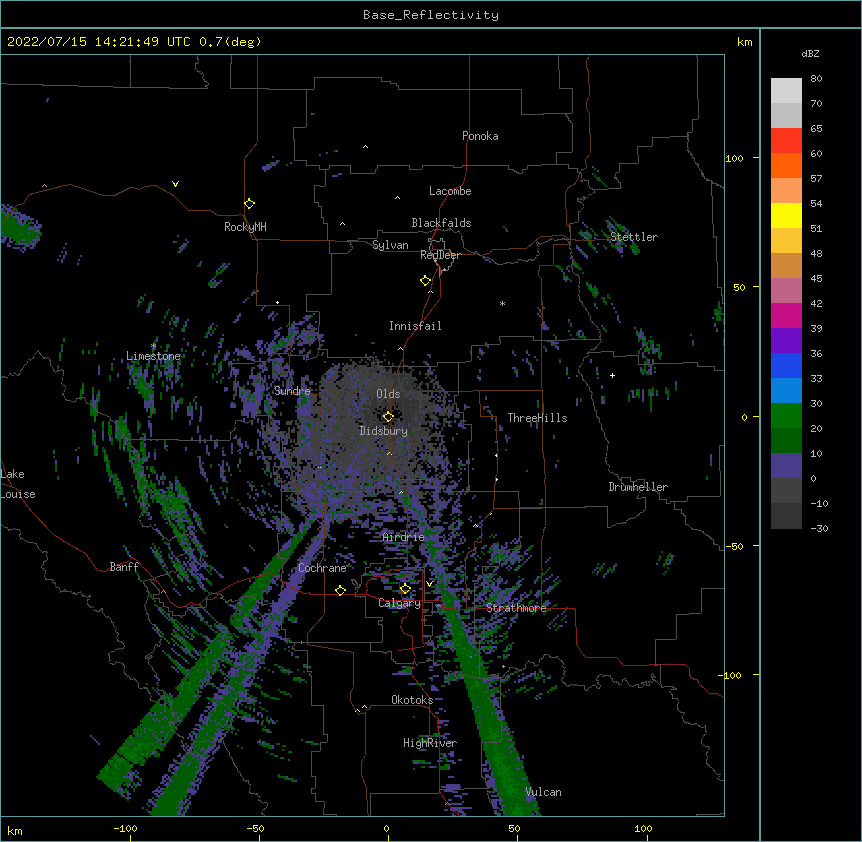
Task: Click the Olds city label
Action: (388, 394)
